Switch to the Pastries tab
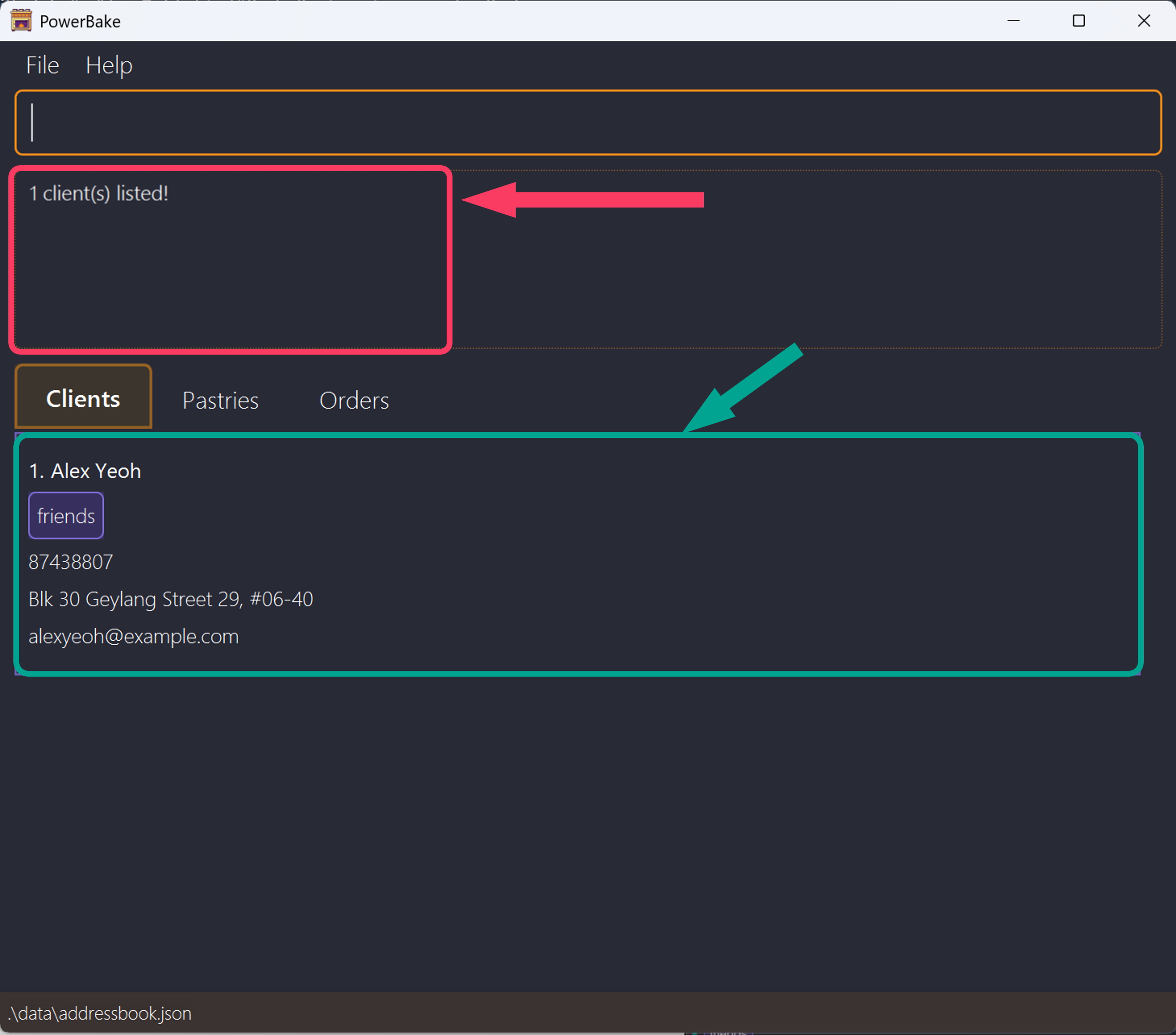Viewport: 1176px width, 1035px height. click(220, 401)
